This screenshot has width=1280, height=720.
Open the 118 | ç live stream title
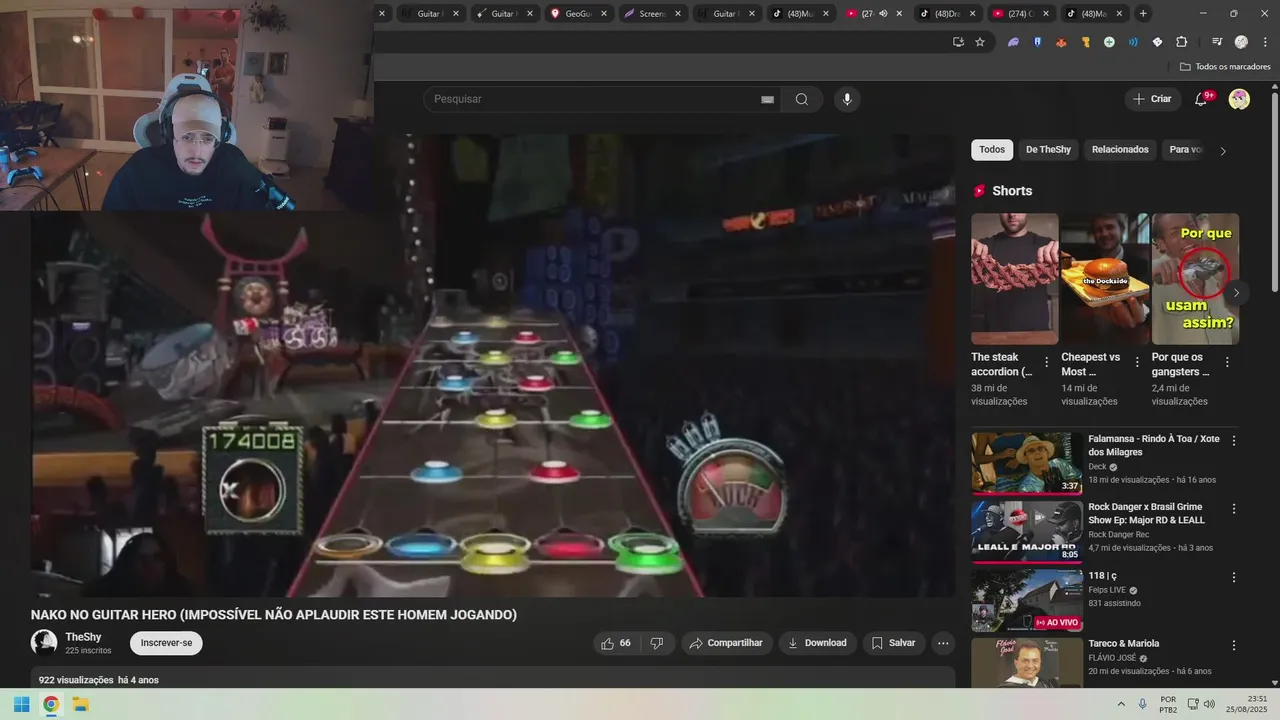[1102, 577]
